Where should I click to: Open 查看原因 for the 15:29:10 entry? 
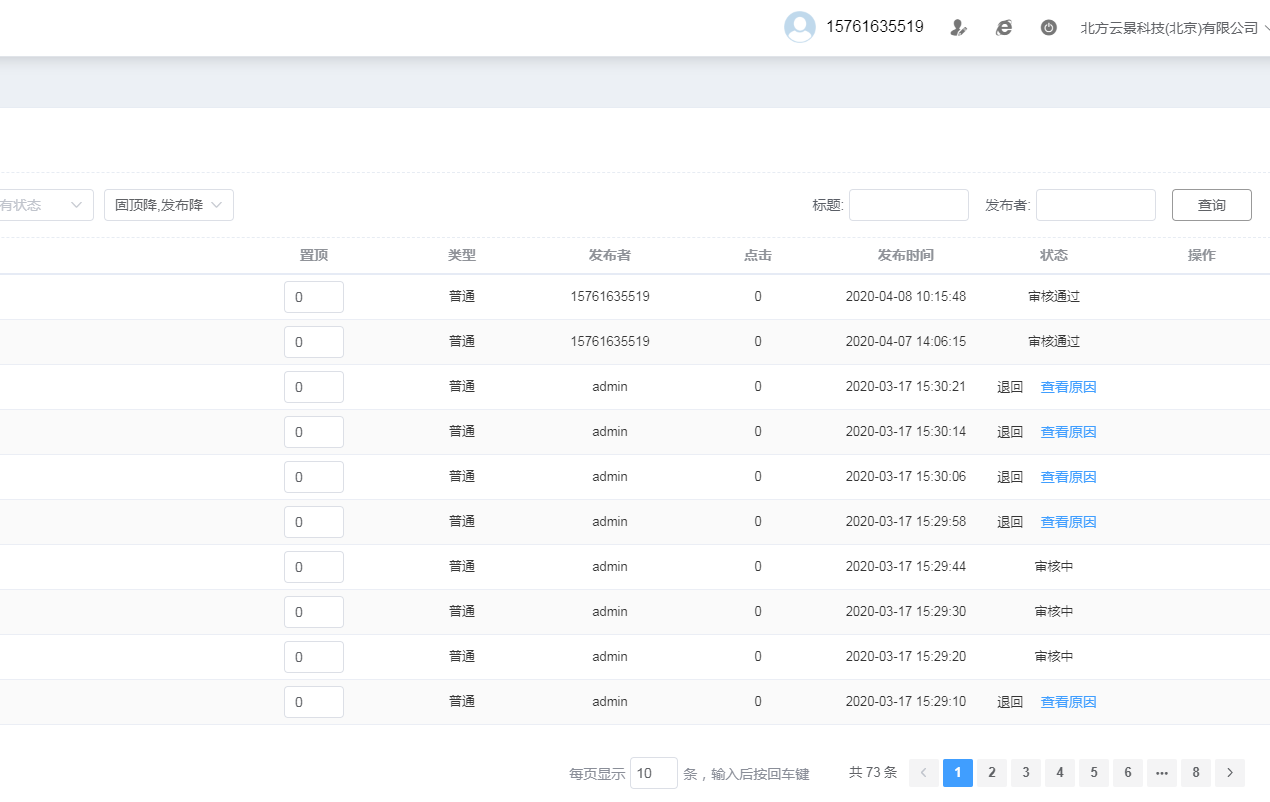tap(1068, 702)
